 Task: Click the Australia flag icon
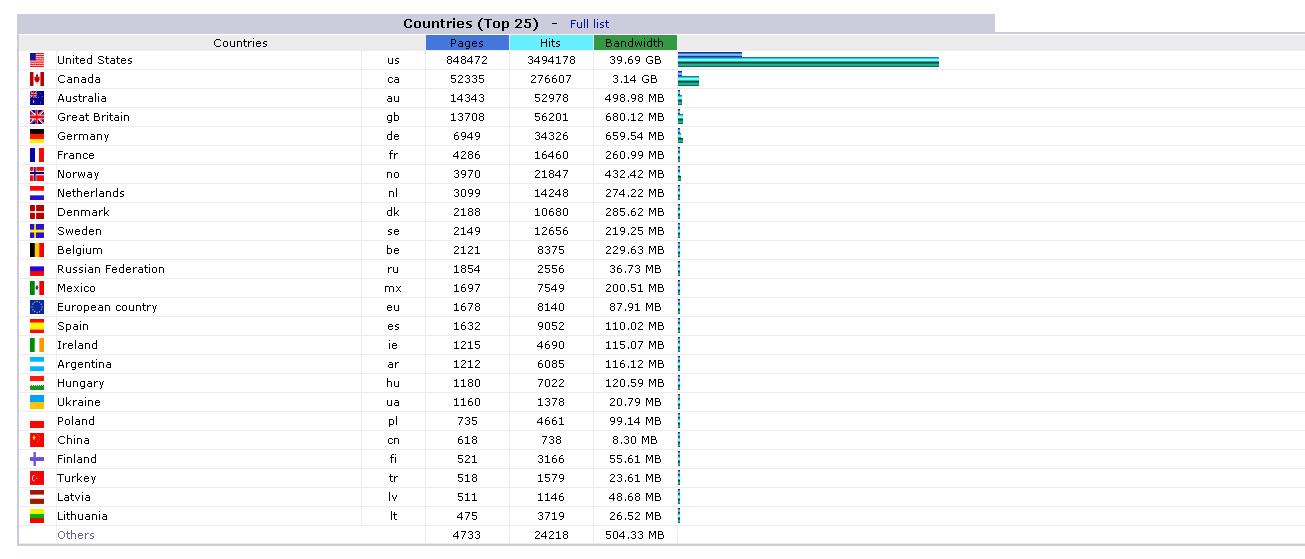pyautogui.click(x=37, y=98)
